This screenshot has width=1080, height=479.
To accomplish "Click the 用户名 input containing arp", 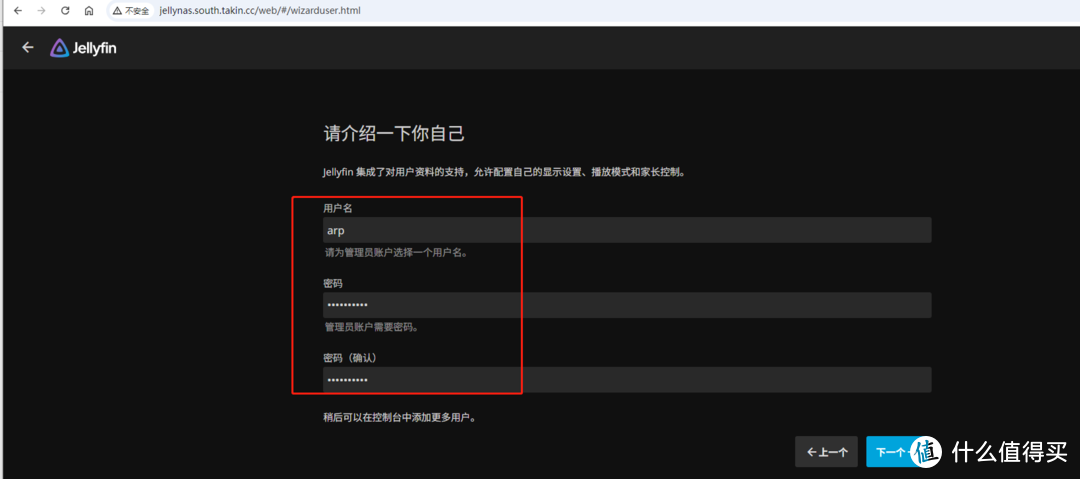I will coord(627,230).
